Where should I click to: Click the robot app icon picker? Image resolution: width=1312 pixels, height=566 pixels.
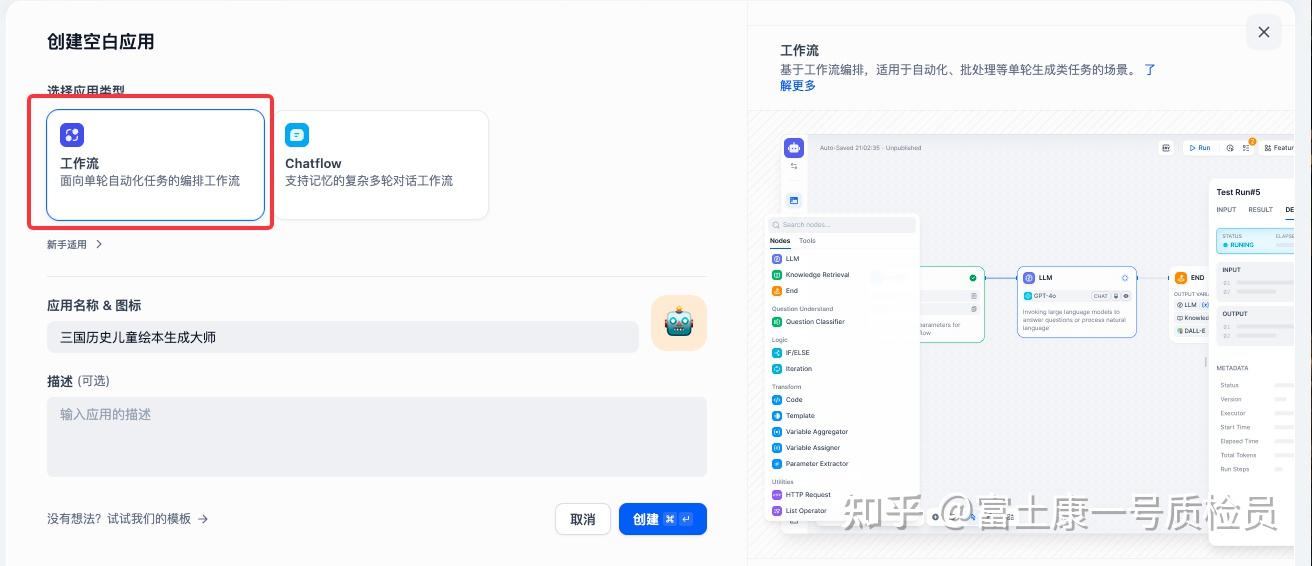[679, 323]
